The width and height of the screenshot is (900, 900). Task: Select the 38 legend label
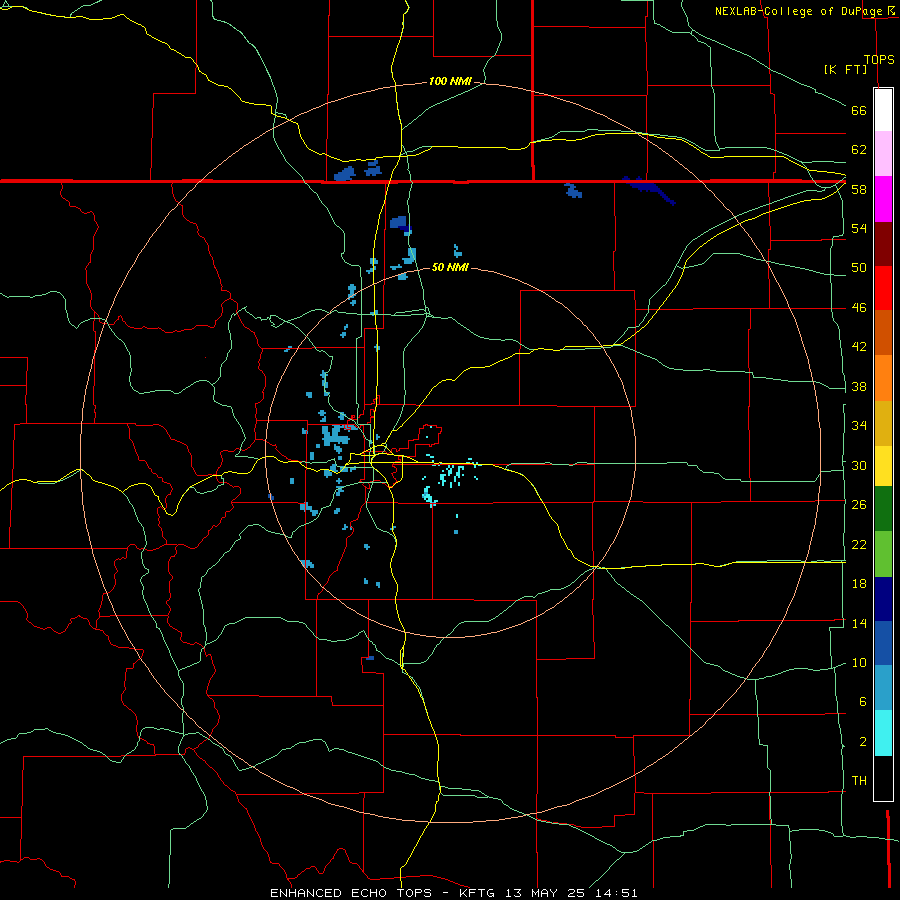point(859,386)
